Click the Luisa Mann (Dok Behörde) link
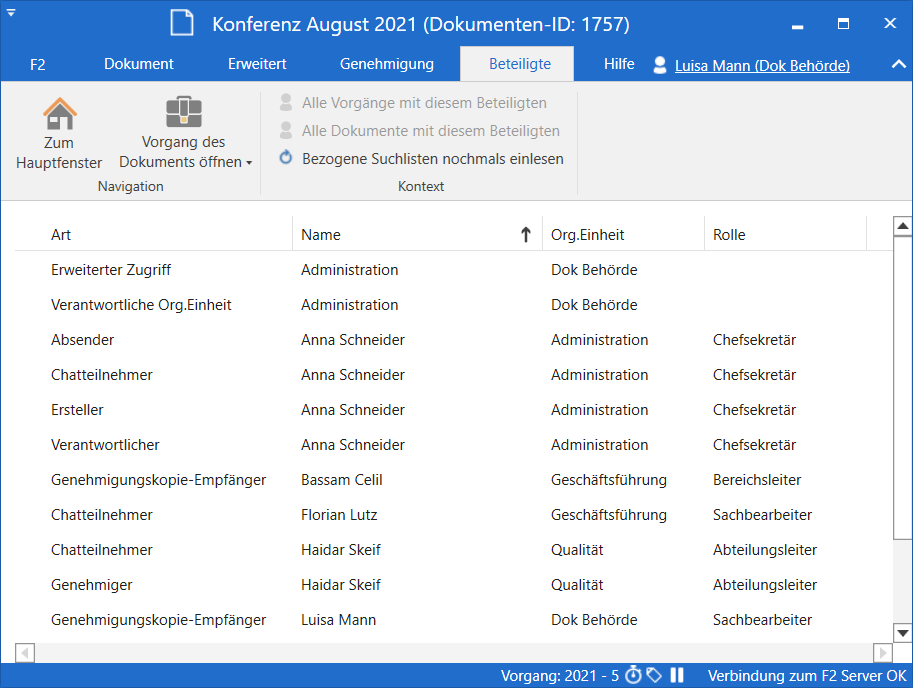The image size is (913, 688). pyautogui.click(x=762, y=66)
